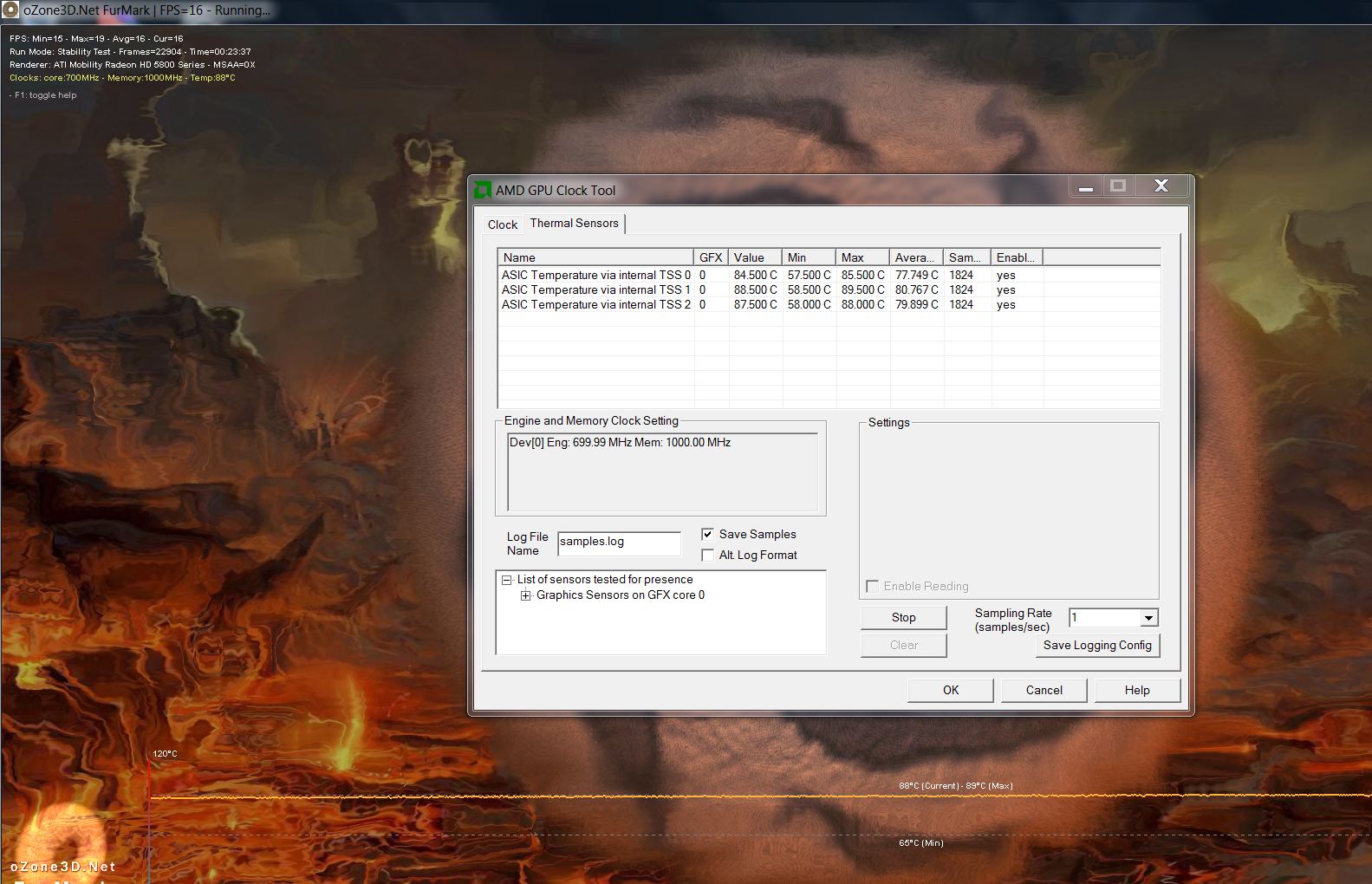Click the Cancel button
This screenshot has width=1372, height=884.
click(1044, 690)
